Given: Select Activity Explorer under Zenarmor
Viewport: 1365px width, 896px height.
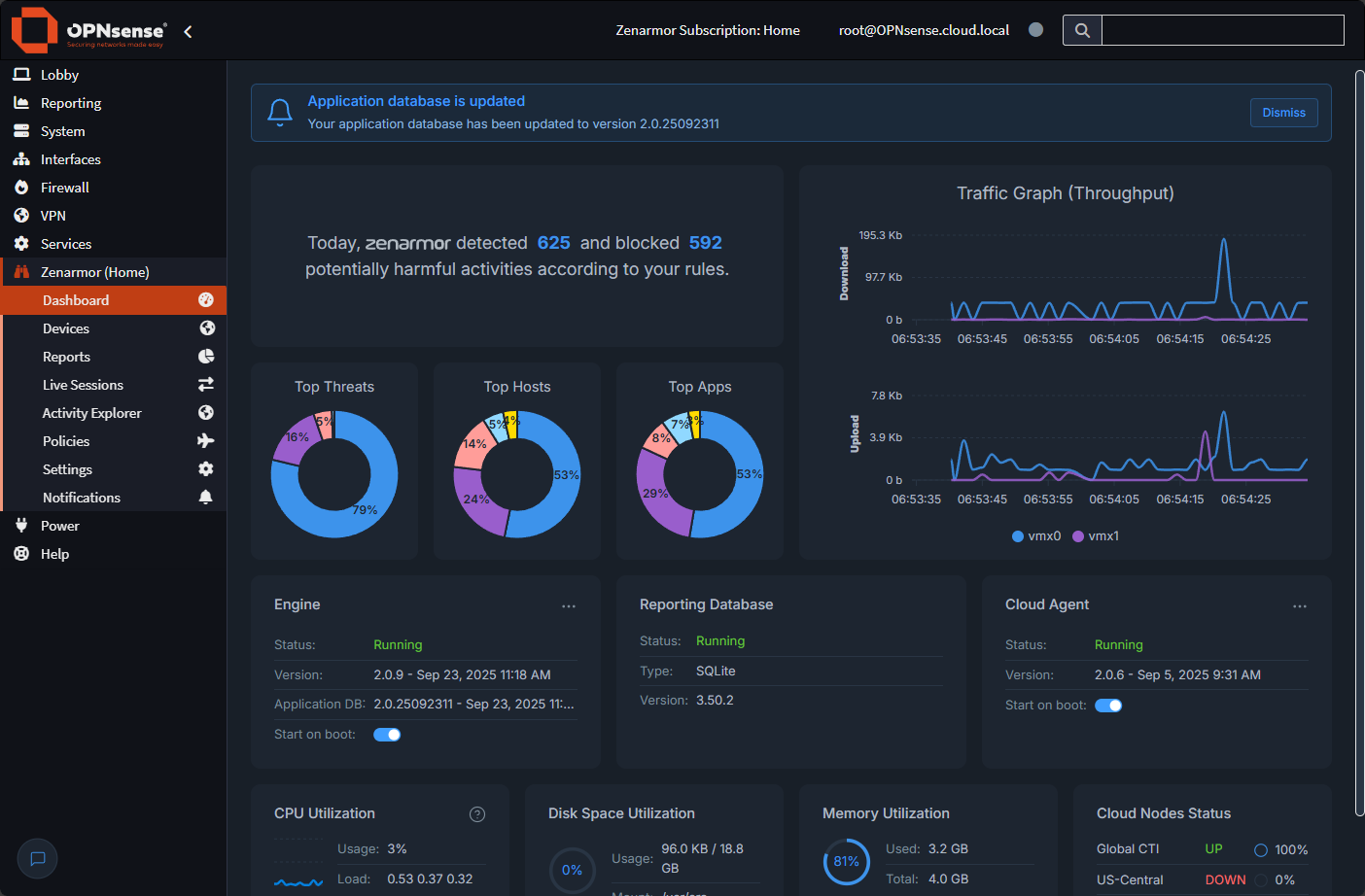Looking at the screenshot, I should 91,412.
